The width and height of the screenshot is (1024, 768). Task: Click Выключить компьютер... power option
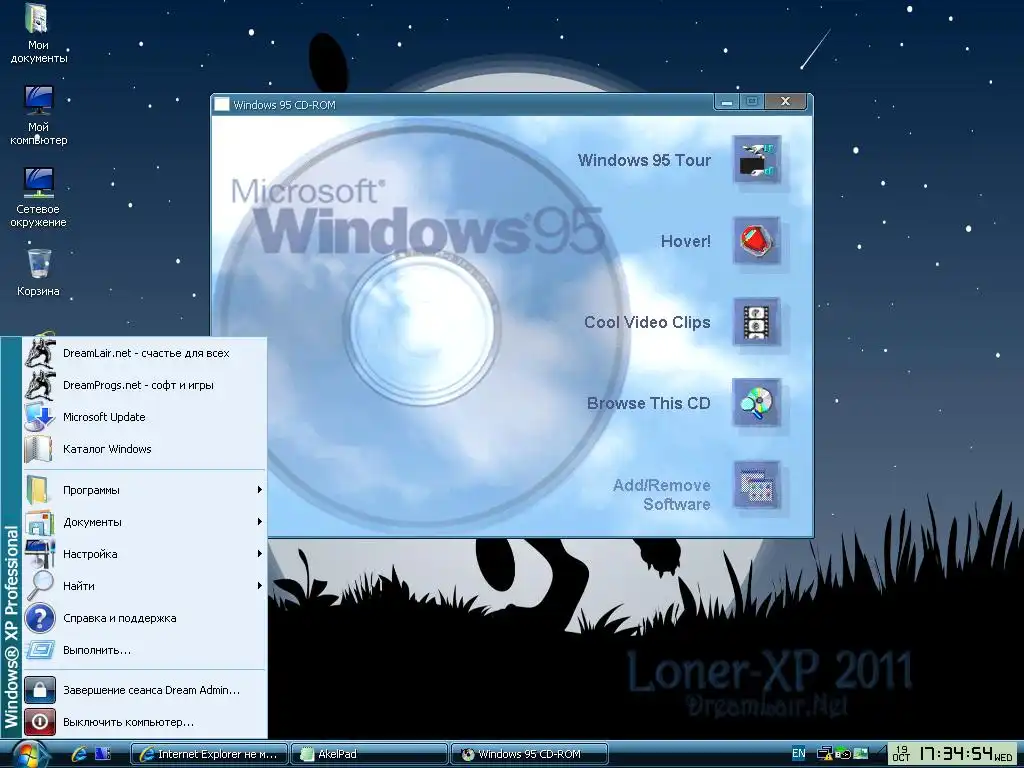point(145,722)
